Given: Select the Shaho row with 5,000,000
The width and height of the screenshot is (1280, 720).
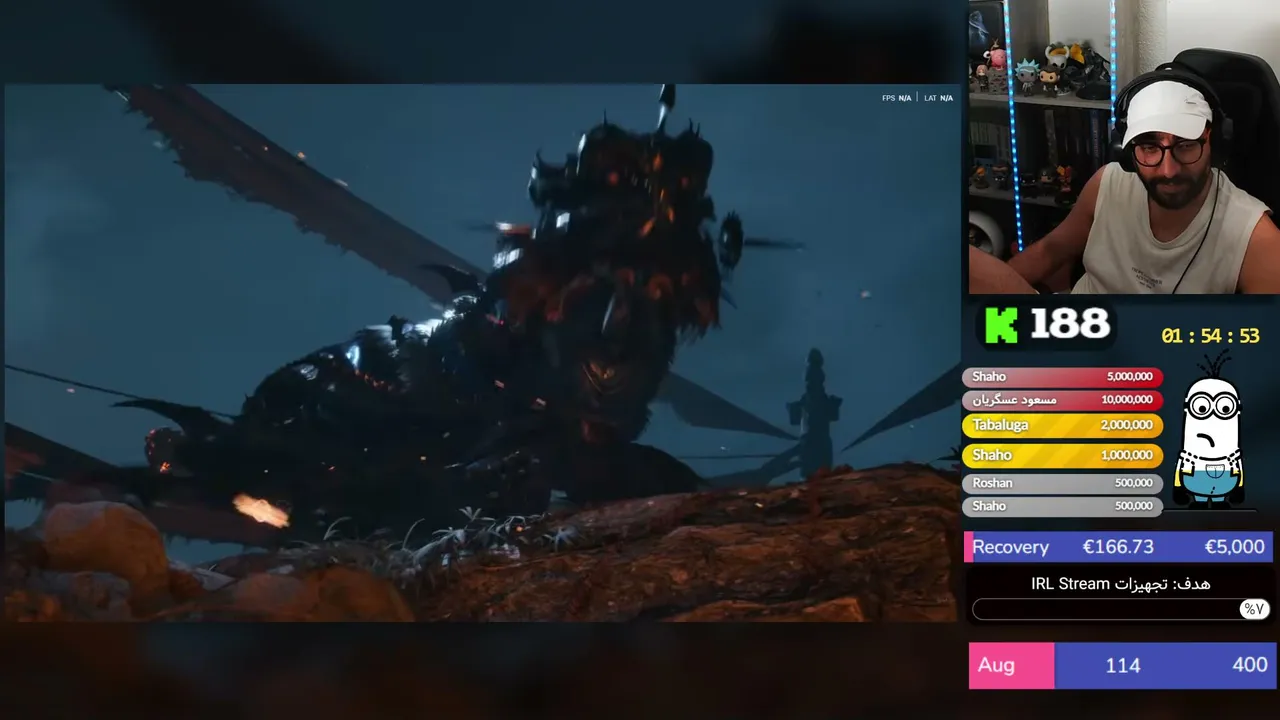Looking at the screenshot, I should point(1062,377).
